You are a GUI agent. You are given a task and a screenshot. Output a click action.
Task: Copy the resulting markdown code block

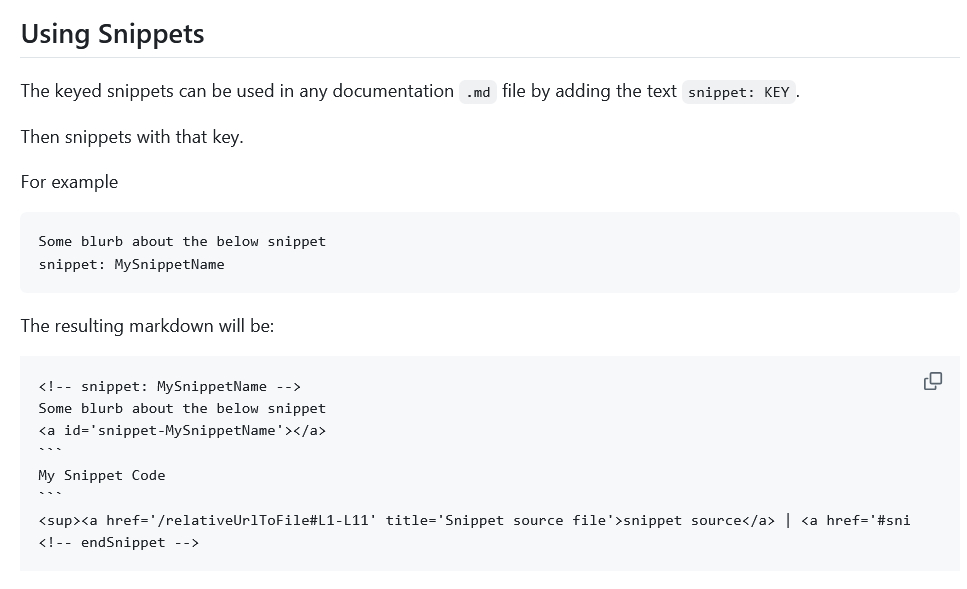[932, 381]
